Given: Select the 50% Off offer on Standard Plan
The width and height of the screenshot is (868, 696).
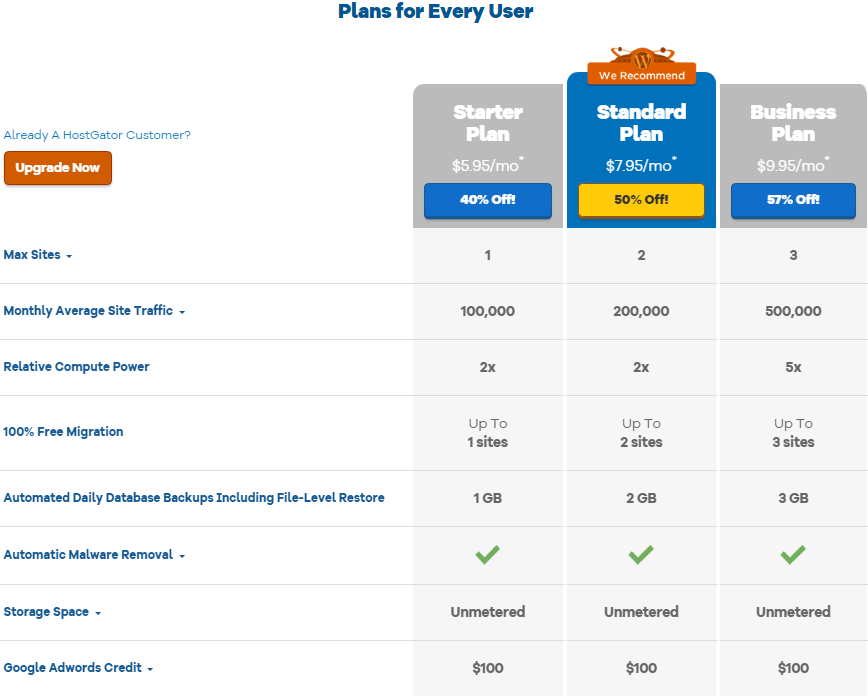Looking at the screenshot, I should coord(641,201).
